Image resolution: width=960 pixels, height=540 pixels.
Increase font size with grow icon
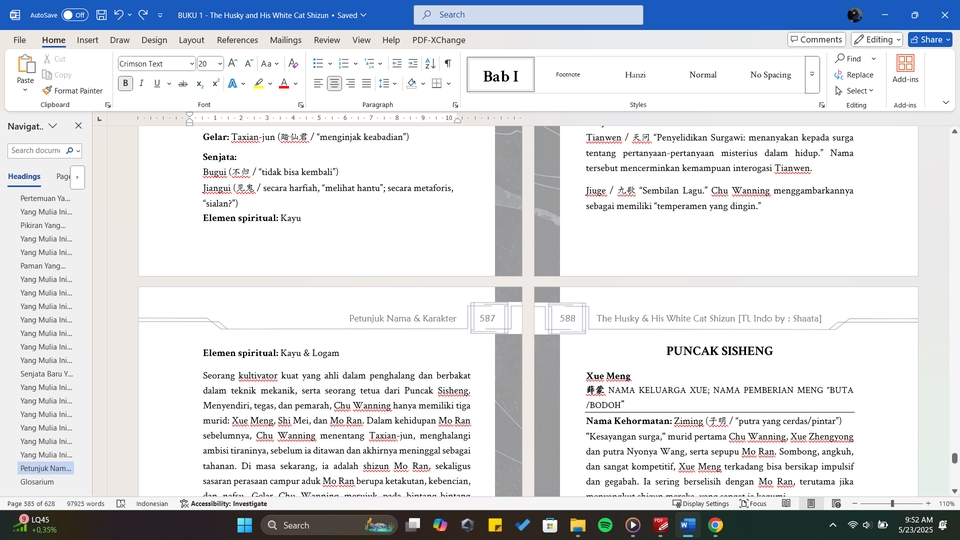233,63
